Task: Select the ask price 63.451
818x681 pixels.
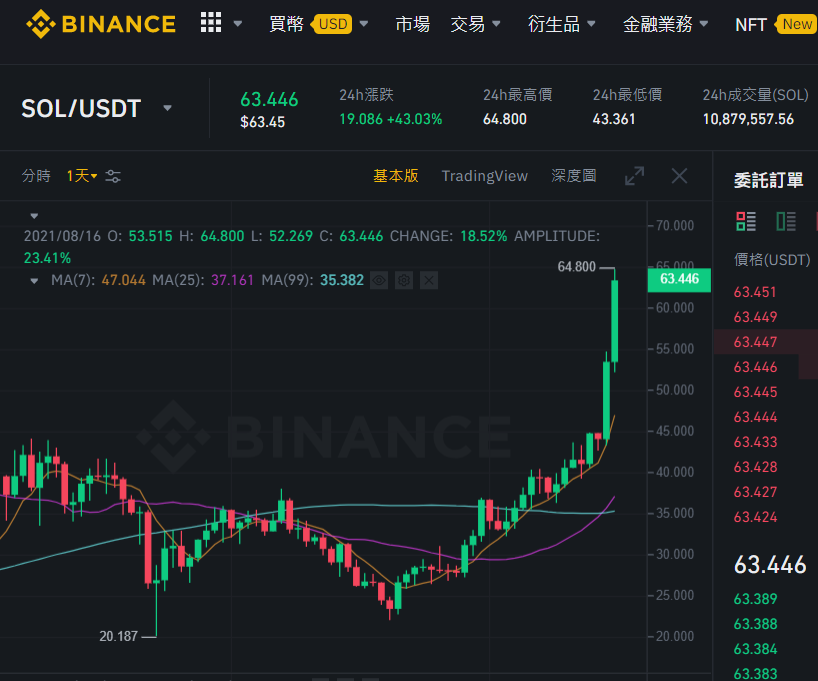Action: tap(755, 292)
